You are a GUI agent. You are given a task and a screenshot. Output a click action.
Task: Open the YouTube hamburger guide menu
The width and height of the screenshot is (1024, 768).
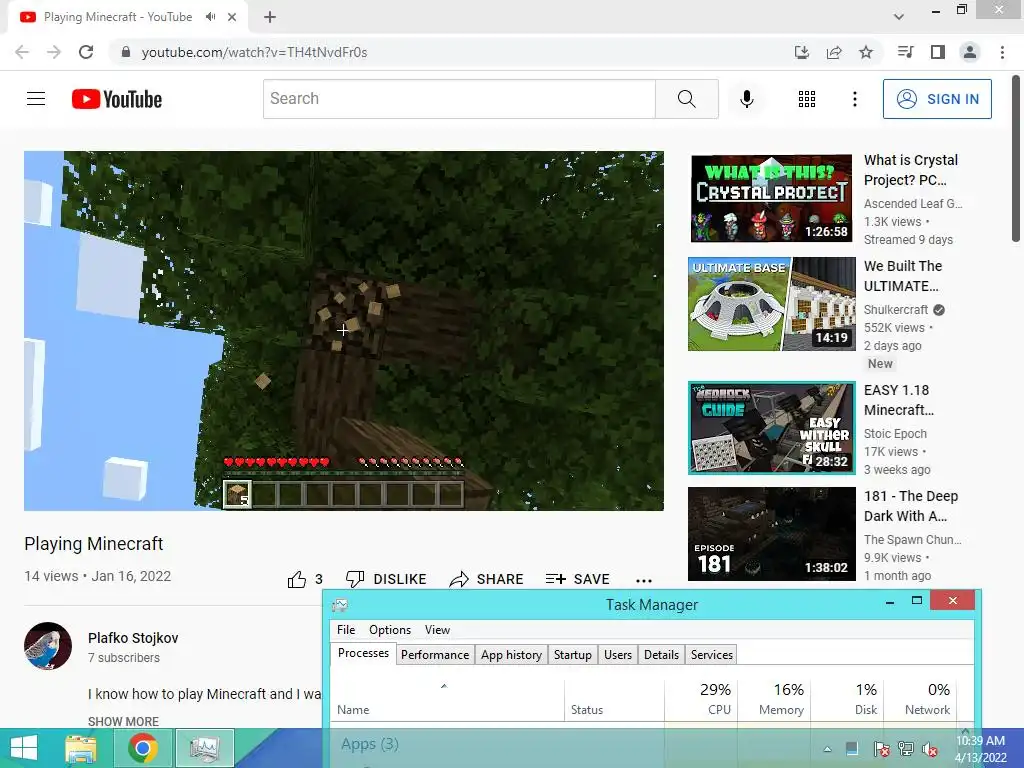pyautogui.click(x=36, y=99)
